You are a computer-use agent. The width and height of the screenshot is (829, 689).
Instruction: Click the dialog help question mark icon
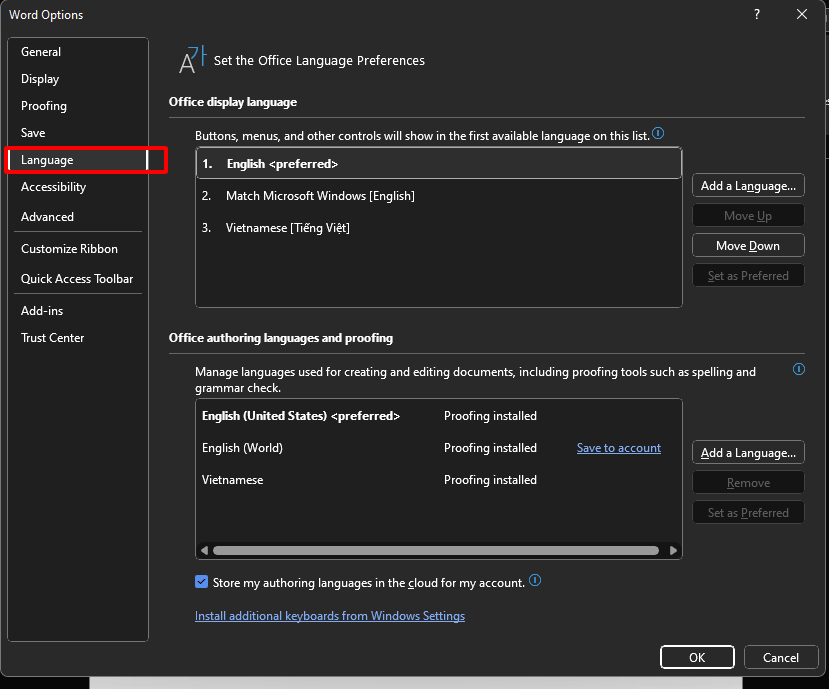tap(756, 14)
